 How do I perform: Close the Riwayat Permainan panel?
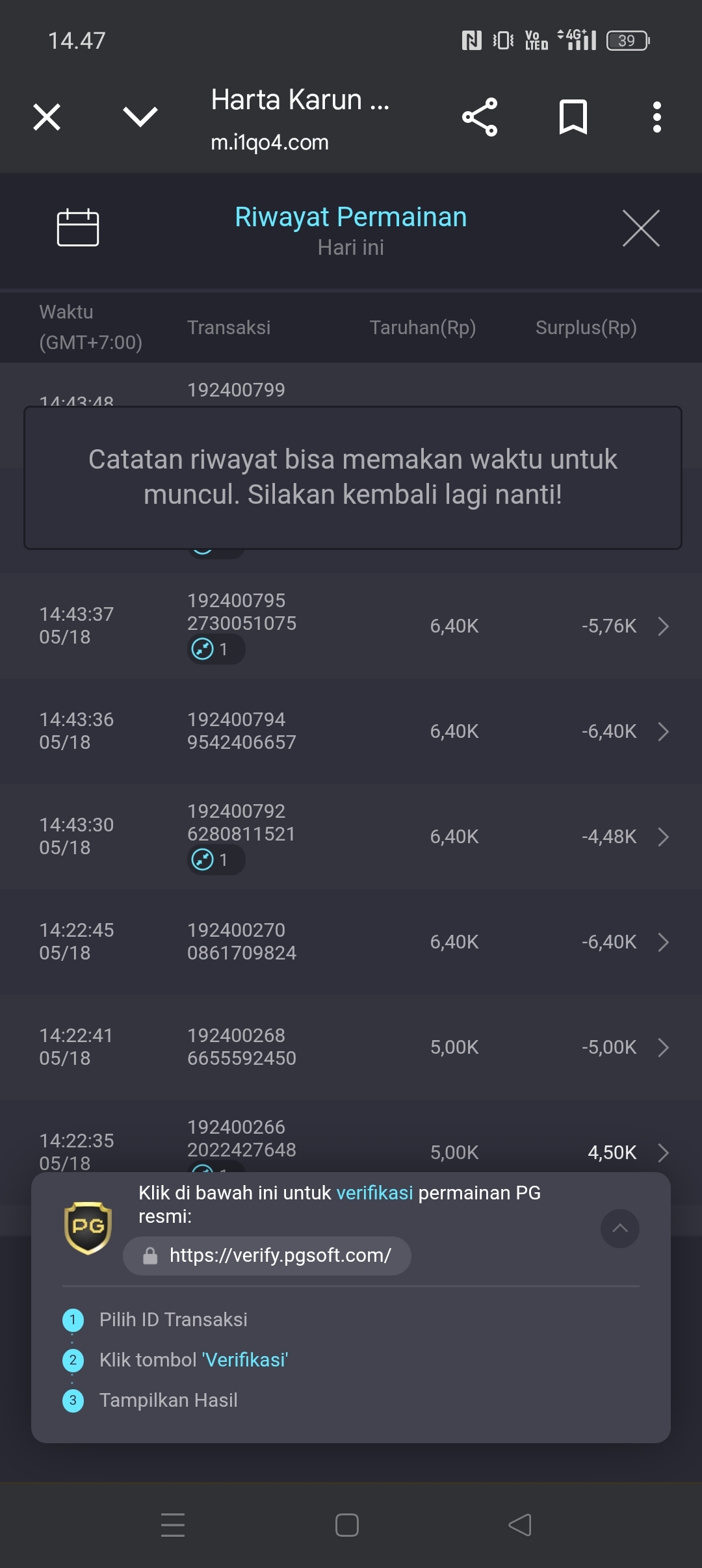pyautogui.click(x=641, y=228)
